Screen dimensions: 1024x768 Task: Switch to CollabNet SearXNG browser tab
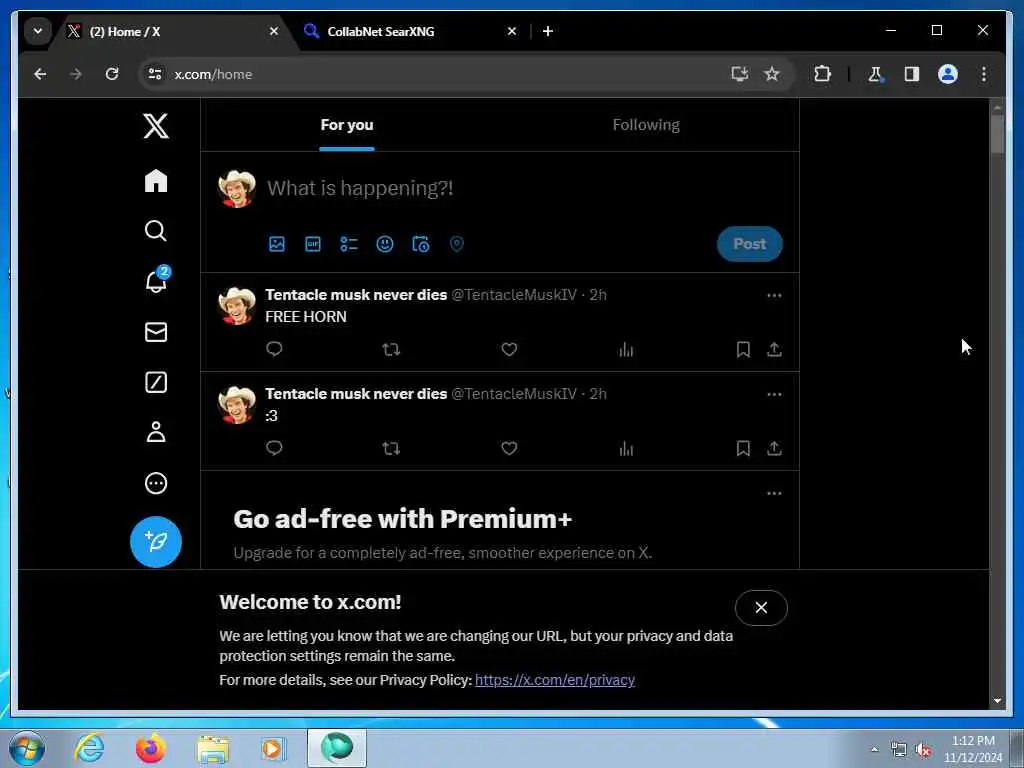coord(411,31)
